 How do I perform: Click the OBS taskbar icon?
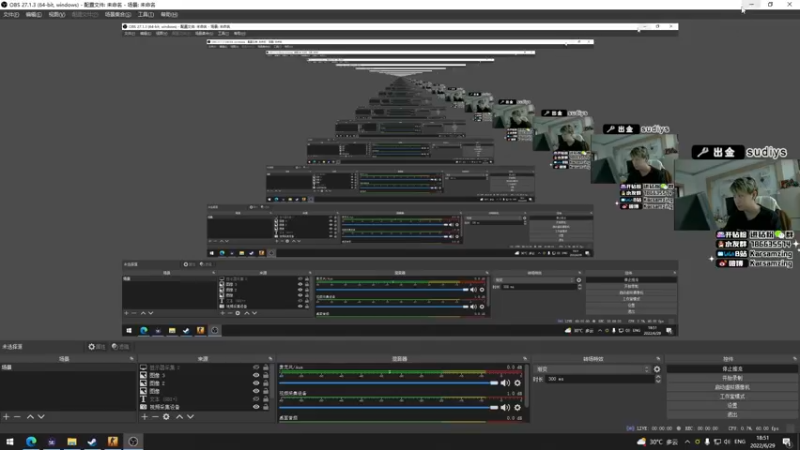tap(133, 441)
